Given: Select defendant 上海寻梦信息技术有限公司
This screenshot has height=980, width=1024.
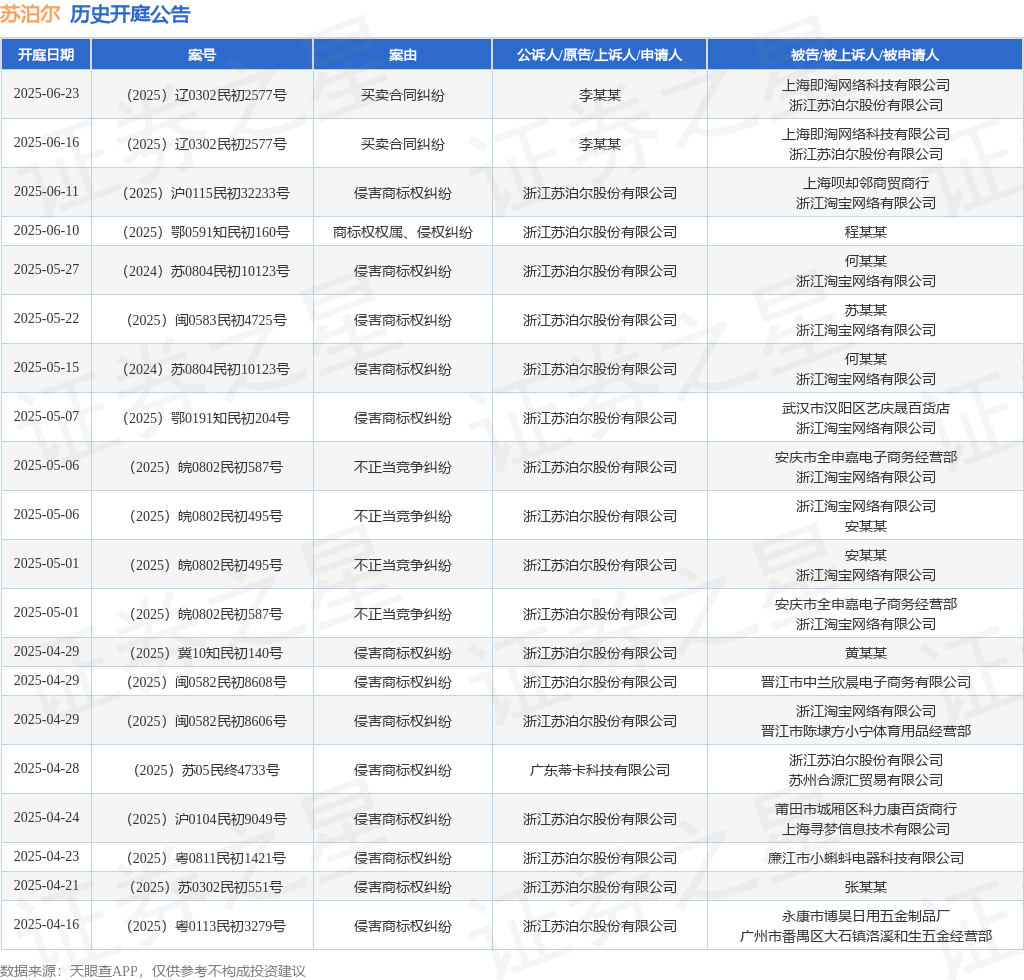Looking at the screenshot, I should (865, 829).
